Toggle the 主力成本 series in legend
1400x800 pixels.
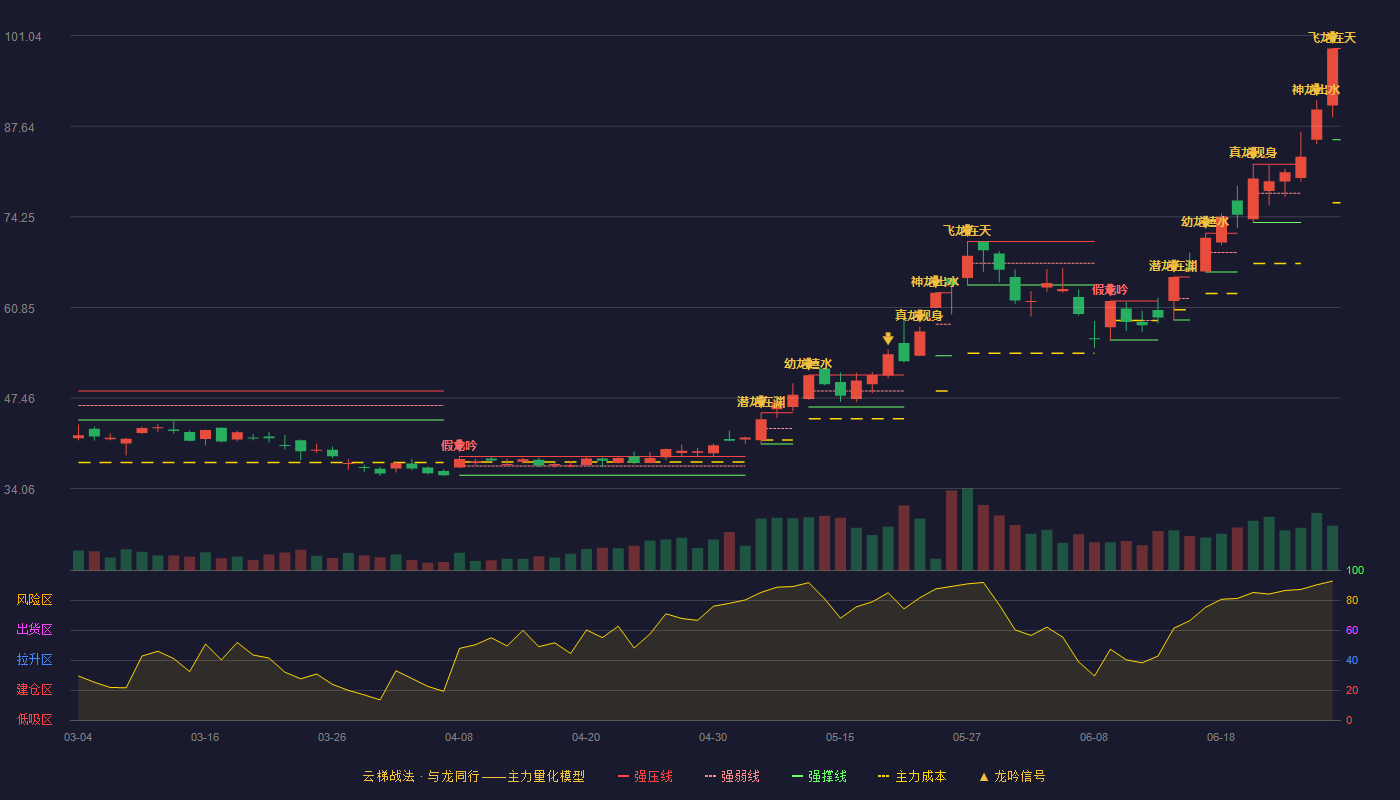(920, 776)
